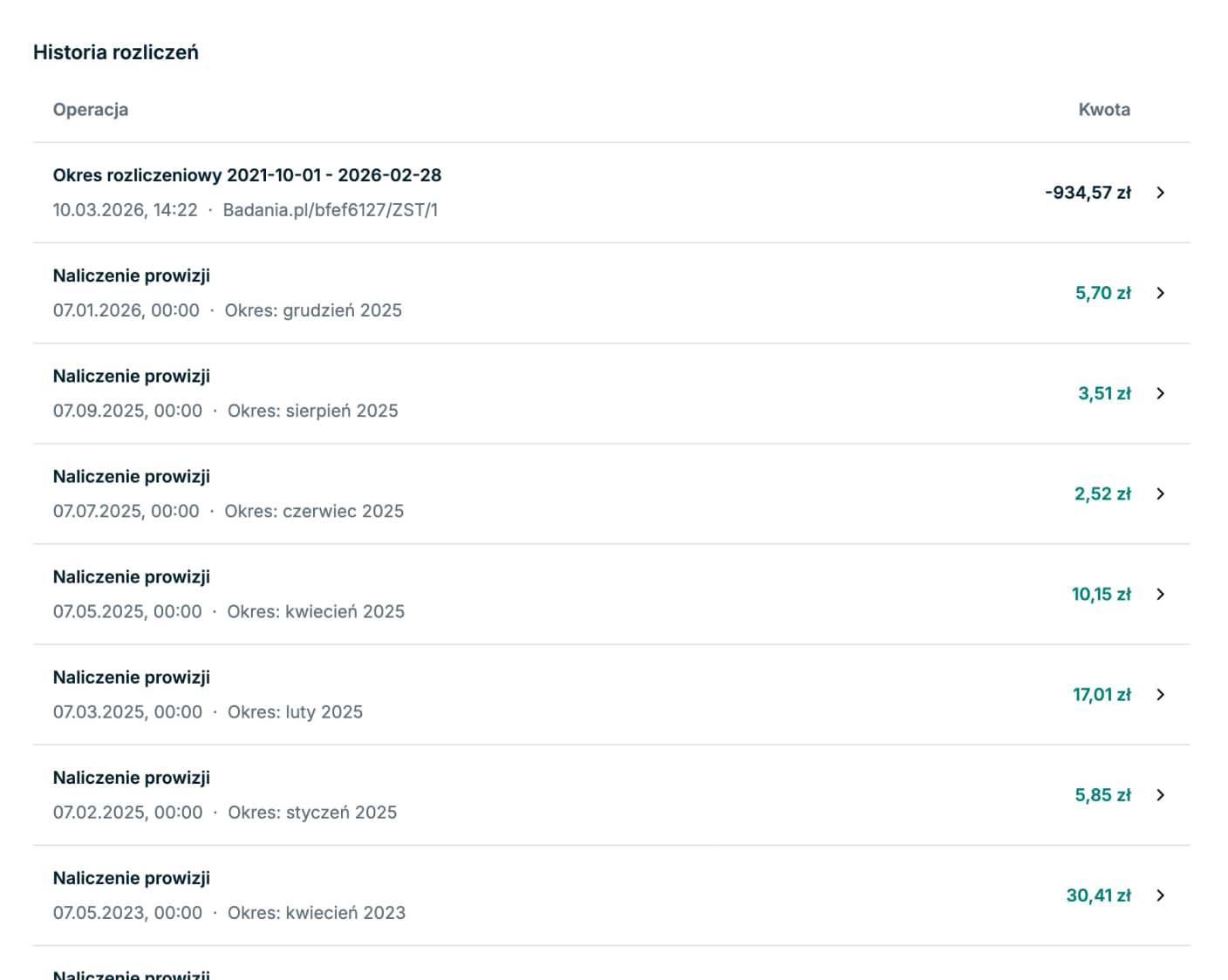Select the 5,70 zł commission amount
This screenshot has height=980, width=1228.
1102,293
